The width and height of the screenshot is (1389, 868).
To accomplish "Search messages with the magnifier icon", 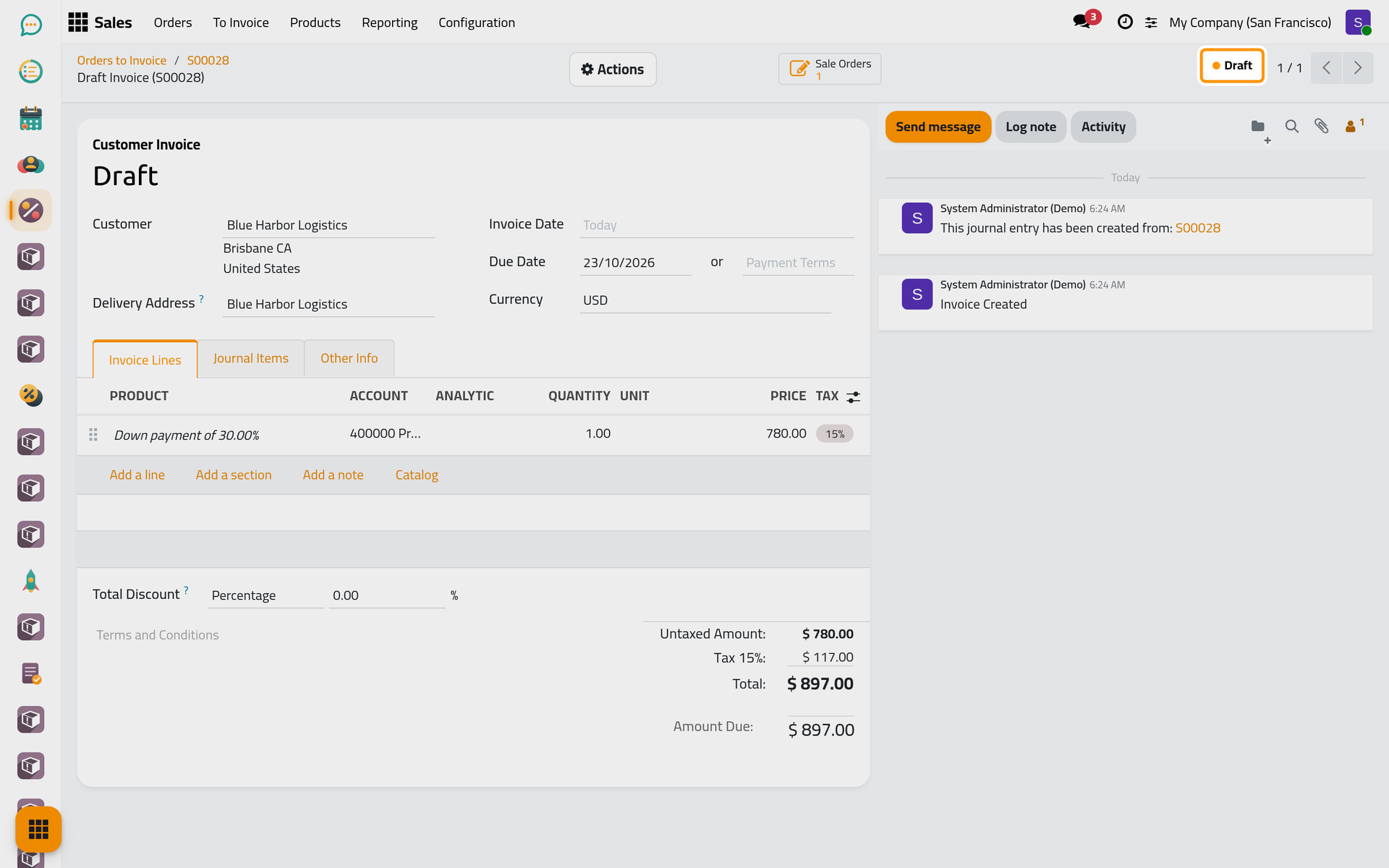I will click(x=1291, y=127).
